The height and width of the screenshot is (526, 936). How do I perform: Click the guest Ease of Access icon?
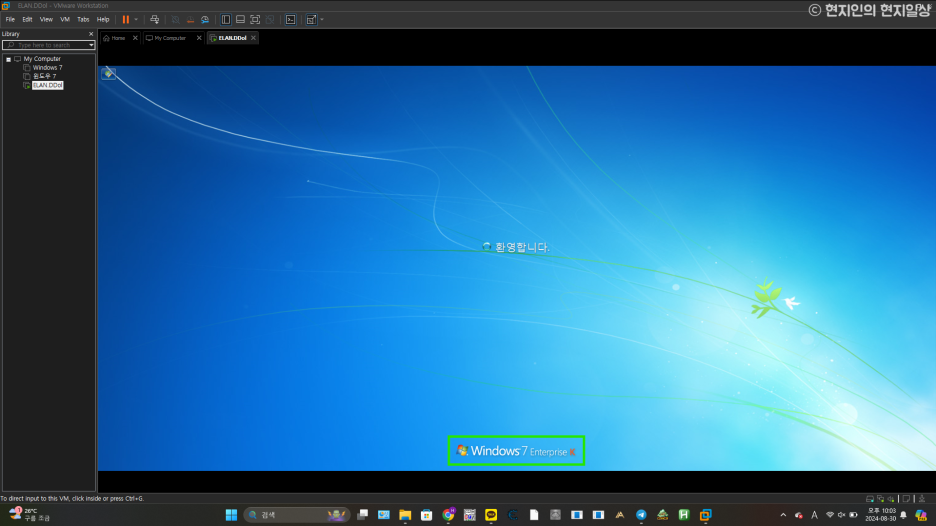click(x=108, y=73)
